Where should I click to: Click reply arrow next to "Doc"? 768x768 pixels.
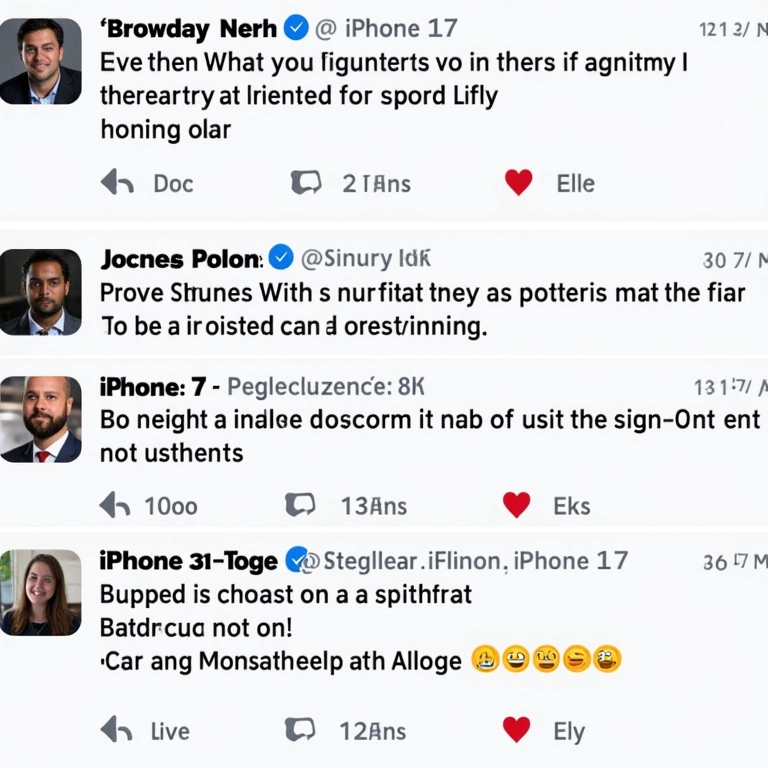(x=118, y=183)
